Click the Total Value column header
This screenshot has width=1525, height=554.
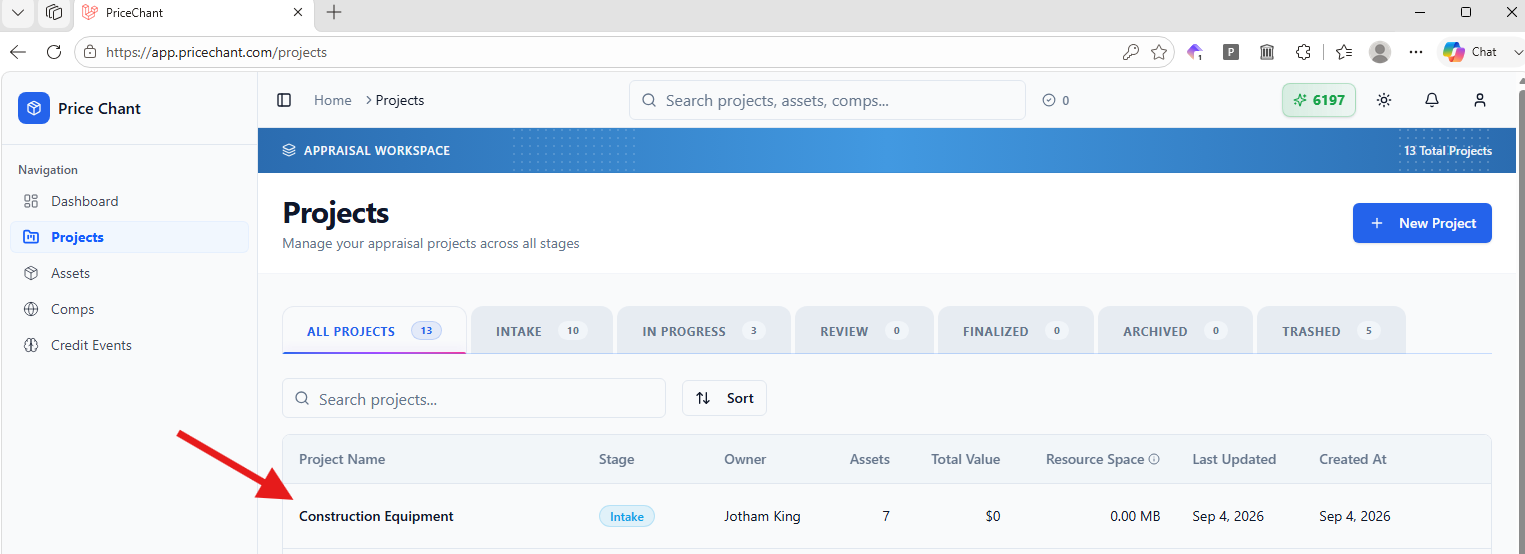[x=965, y=459]
